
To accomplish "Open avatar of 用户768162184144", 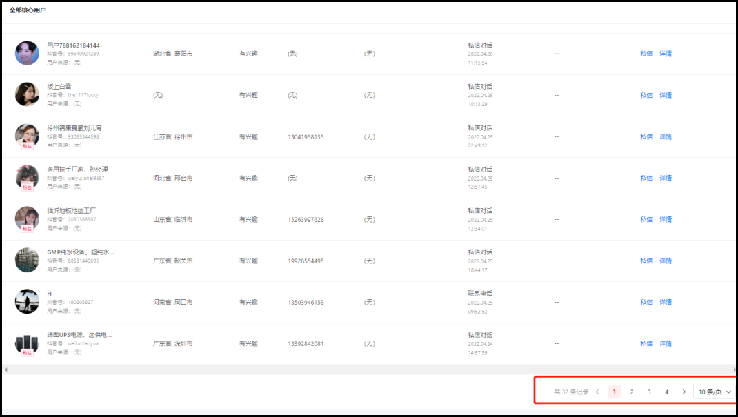I will tap(27, 53).
